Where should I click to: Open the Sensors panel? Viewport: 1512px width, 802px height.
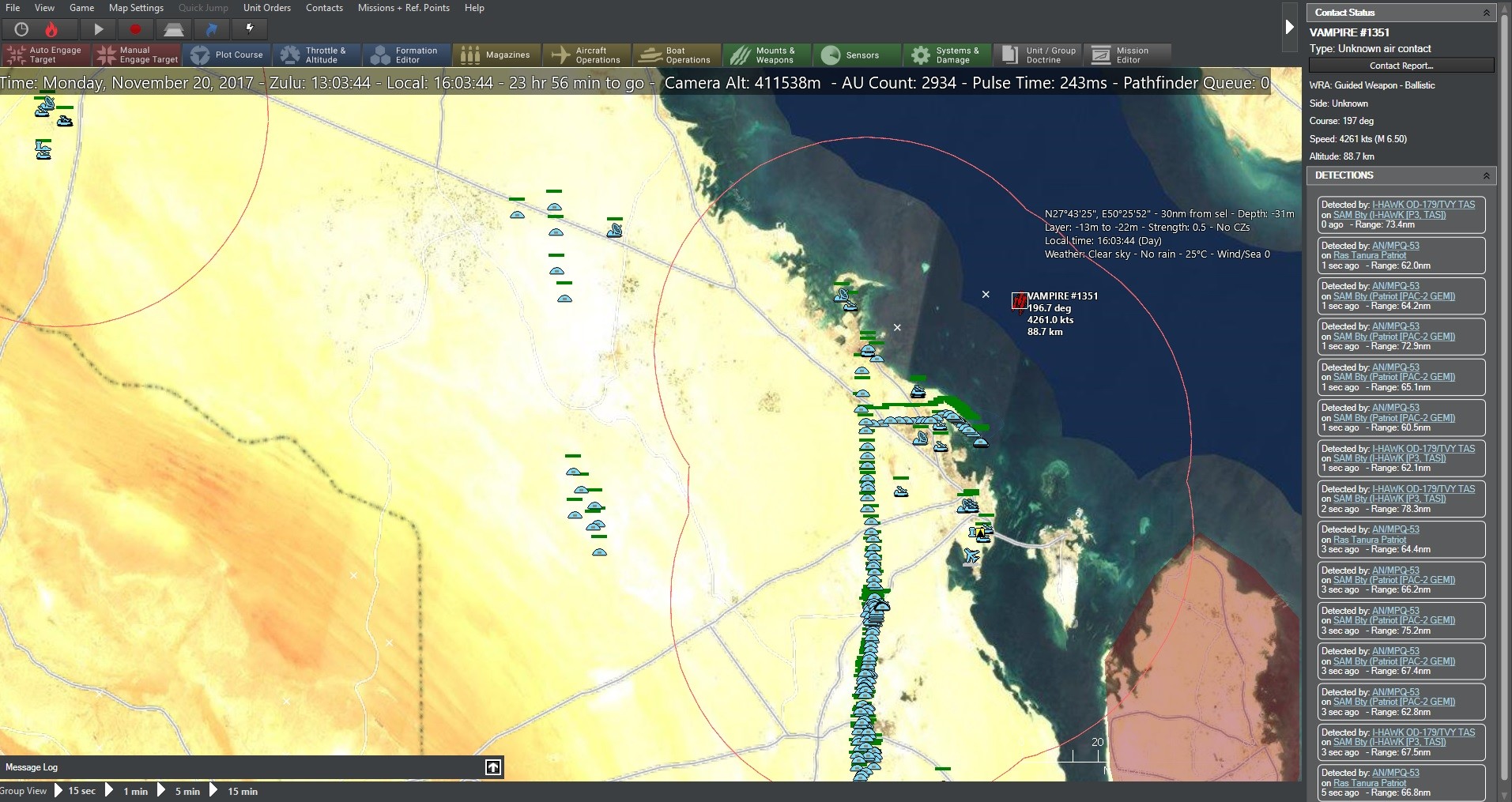(x=856, y=55)
